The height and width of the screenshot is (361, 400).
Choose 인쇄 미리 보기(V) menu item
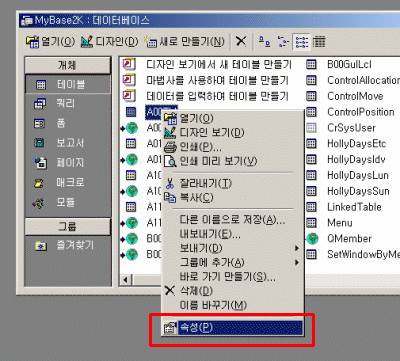pos(232,161)
